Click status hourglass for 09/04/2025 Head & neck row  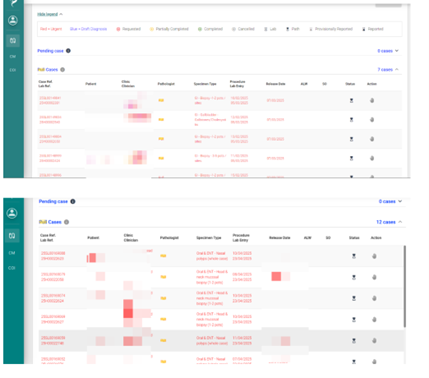[x=354, y=277]
